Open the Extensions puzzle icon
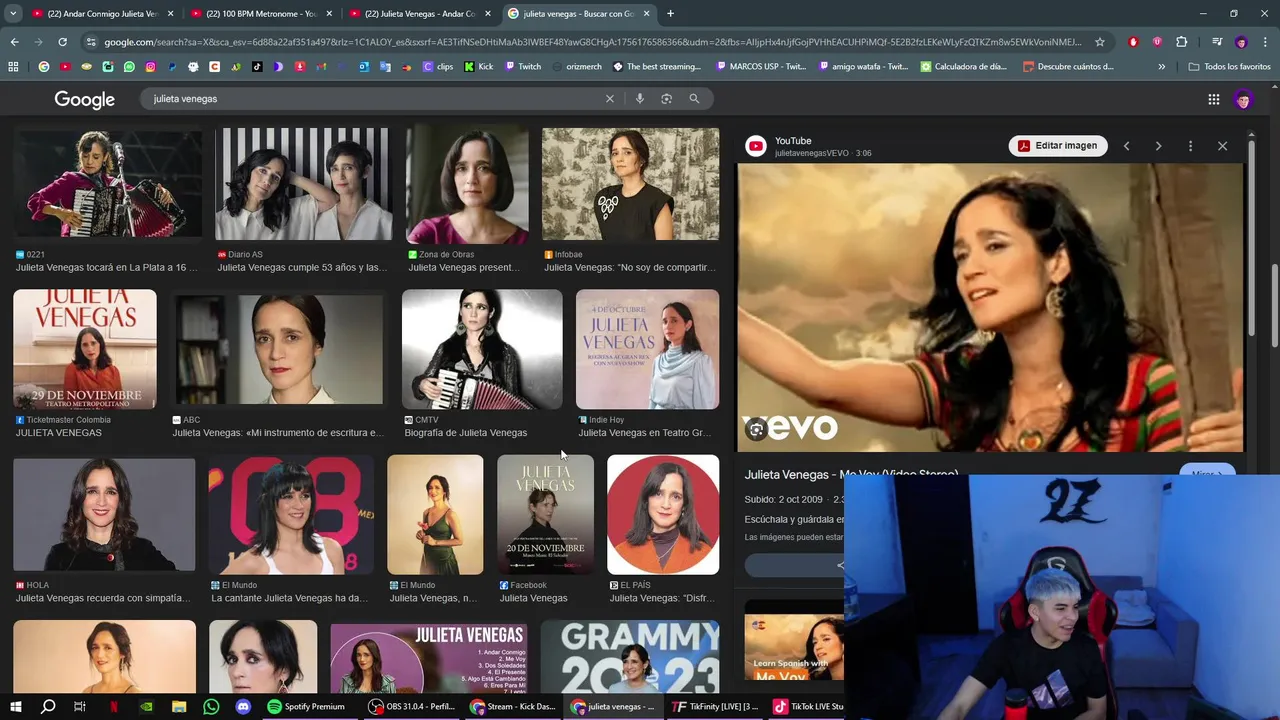The height and width of the screenshot is (720, 1280). point(1181,42)
